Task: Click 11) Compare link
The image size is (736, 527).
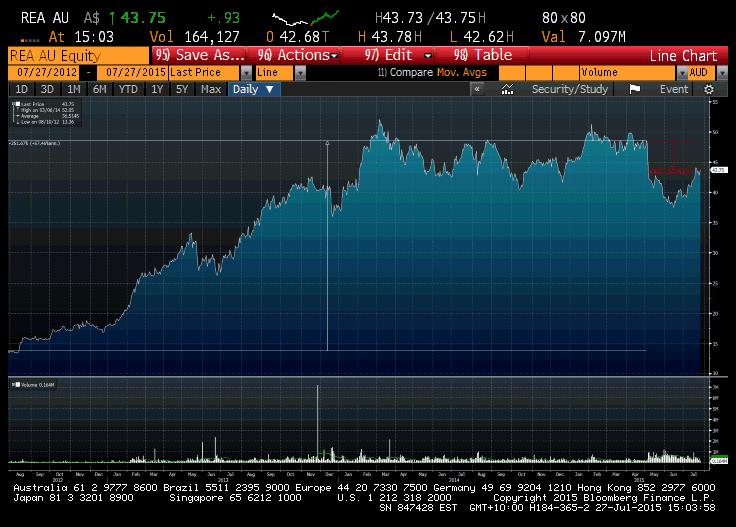Action: [405, 73]
